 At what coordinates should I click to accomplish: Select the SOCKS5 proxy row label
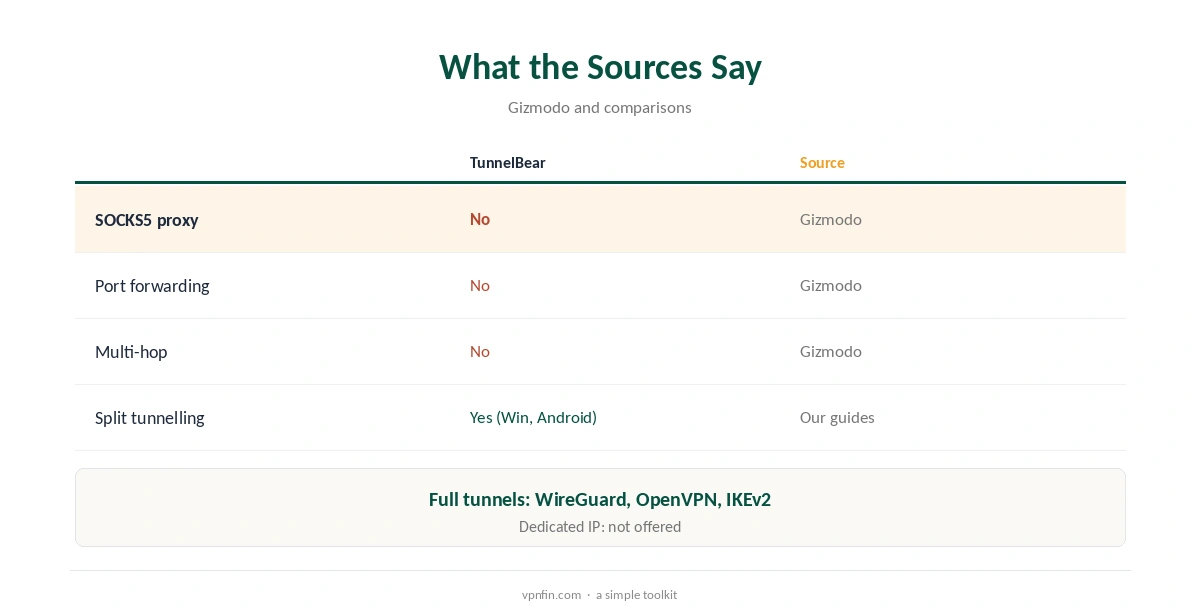tap(147, 220)
